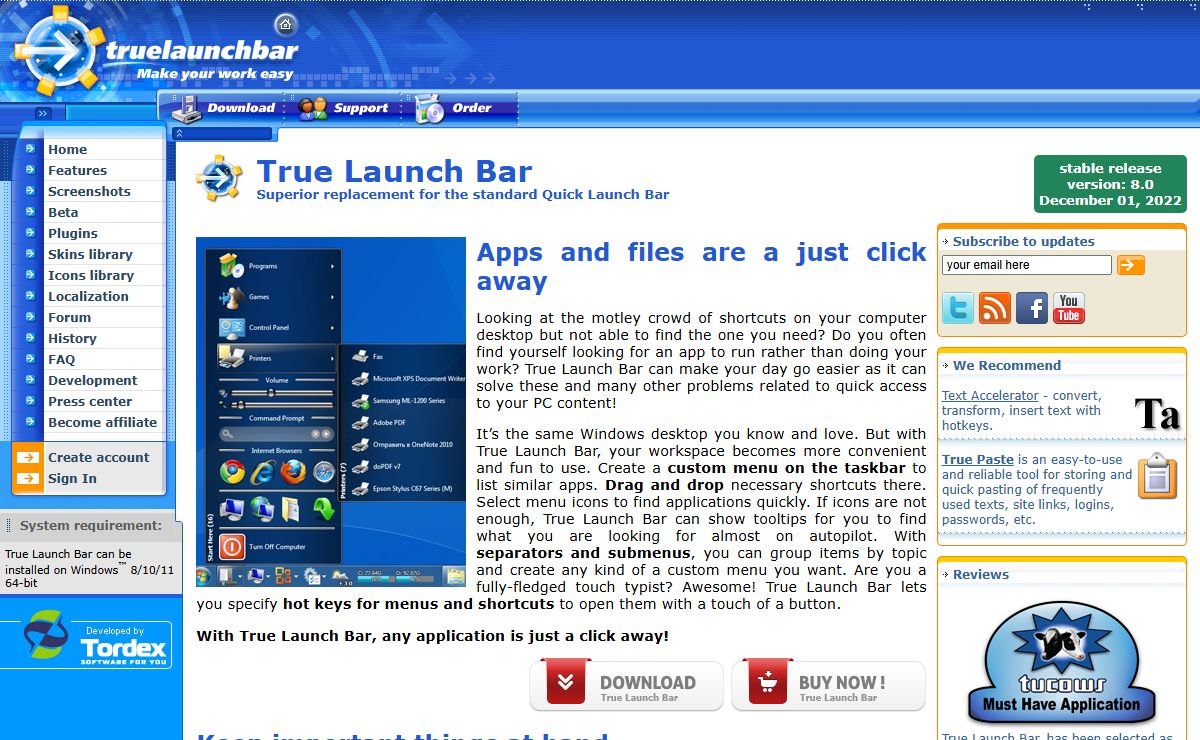Image resolution: width=1200 pixels, height=740 pixels.
Task: Collapse the sidebar using the double-chevron button
Action: 43,114
